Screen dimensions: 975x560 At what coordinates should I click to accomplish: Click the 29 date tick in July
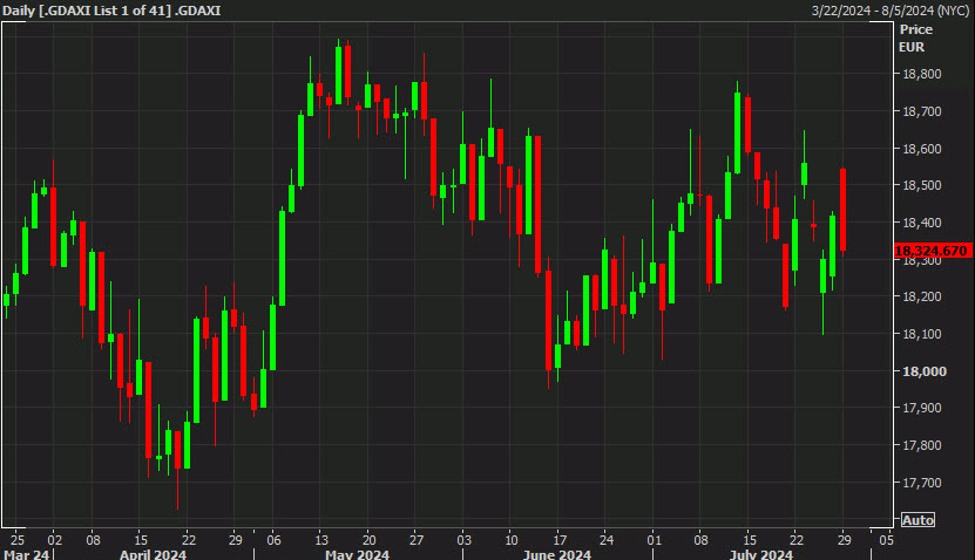coord(844,539)
